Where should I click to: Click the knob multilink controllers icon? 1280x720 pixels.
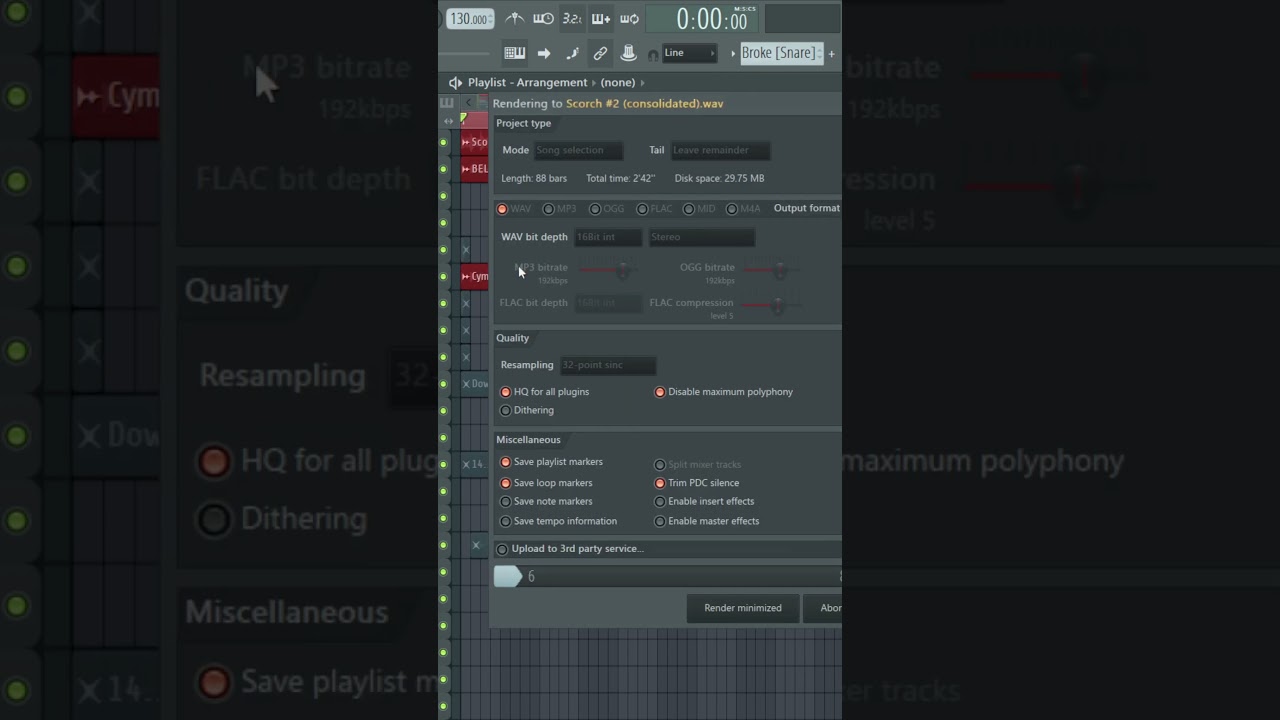coord(628,53)
